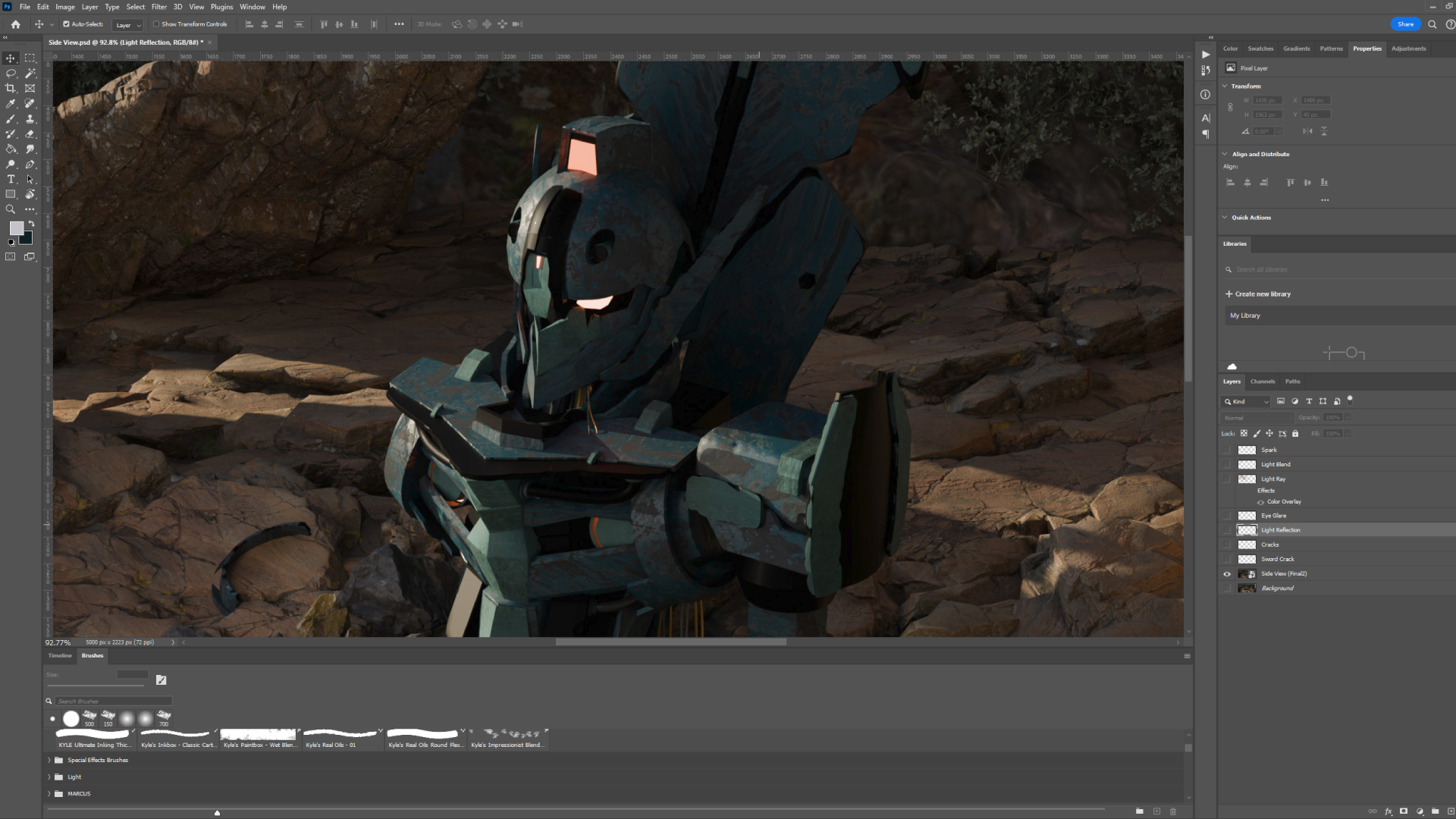Hide the Side View (Final2) layer

[1227, 574]
